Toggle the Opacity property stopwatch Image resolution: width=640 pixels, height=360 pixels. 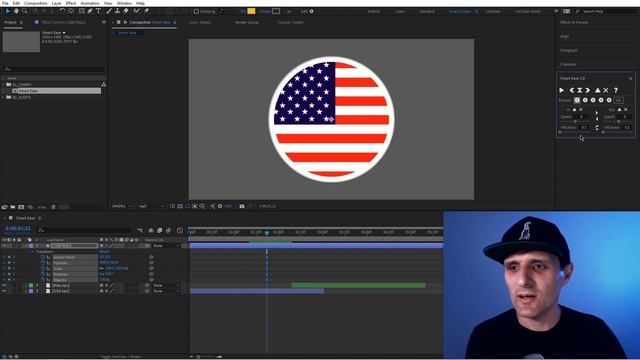(42, 280)
